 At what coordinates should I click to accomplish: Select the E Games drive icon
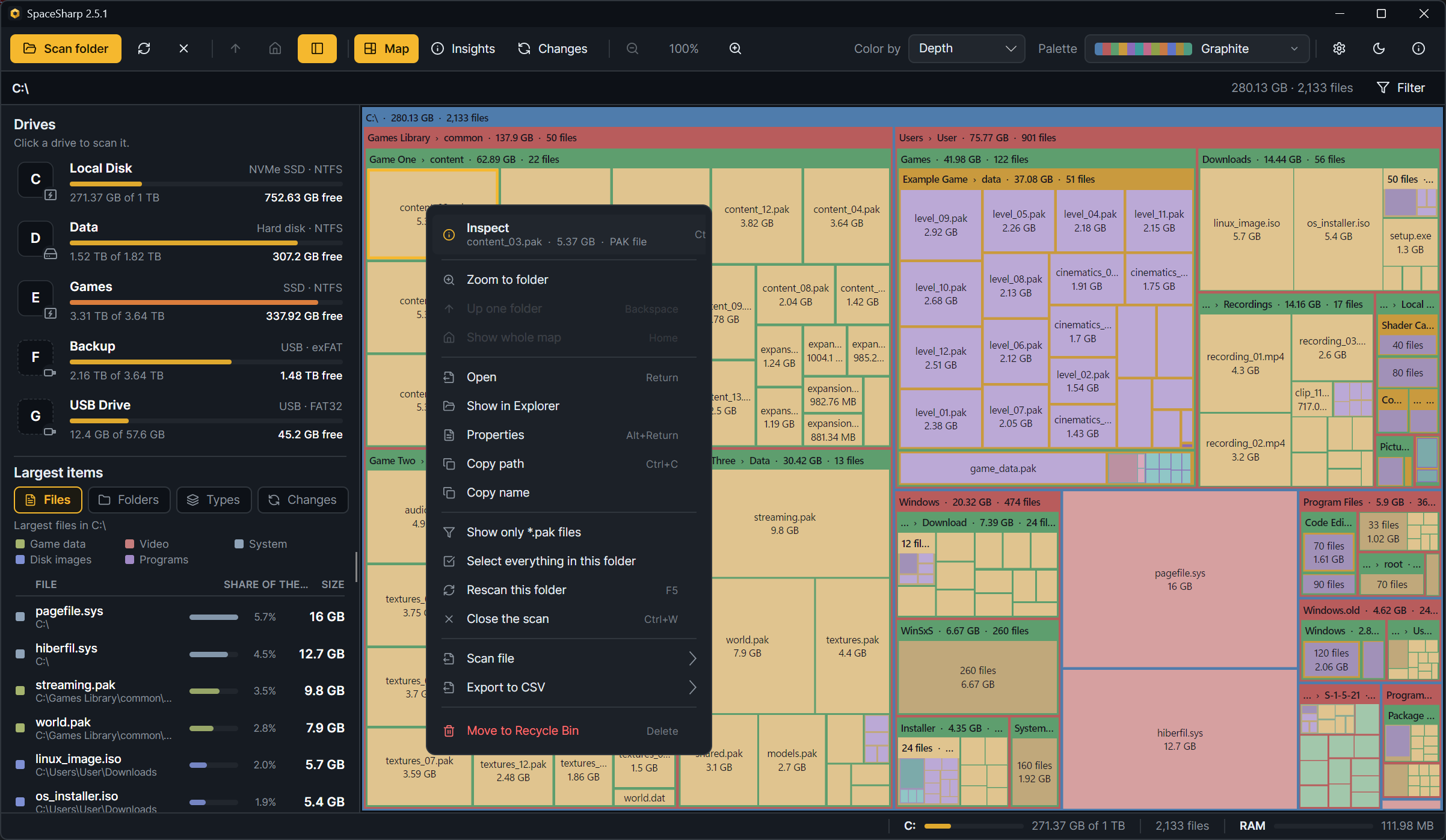coord(35,298)
